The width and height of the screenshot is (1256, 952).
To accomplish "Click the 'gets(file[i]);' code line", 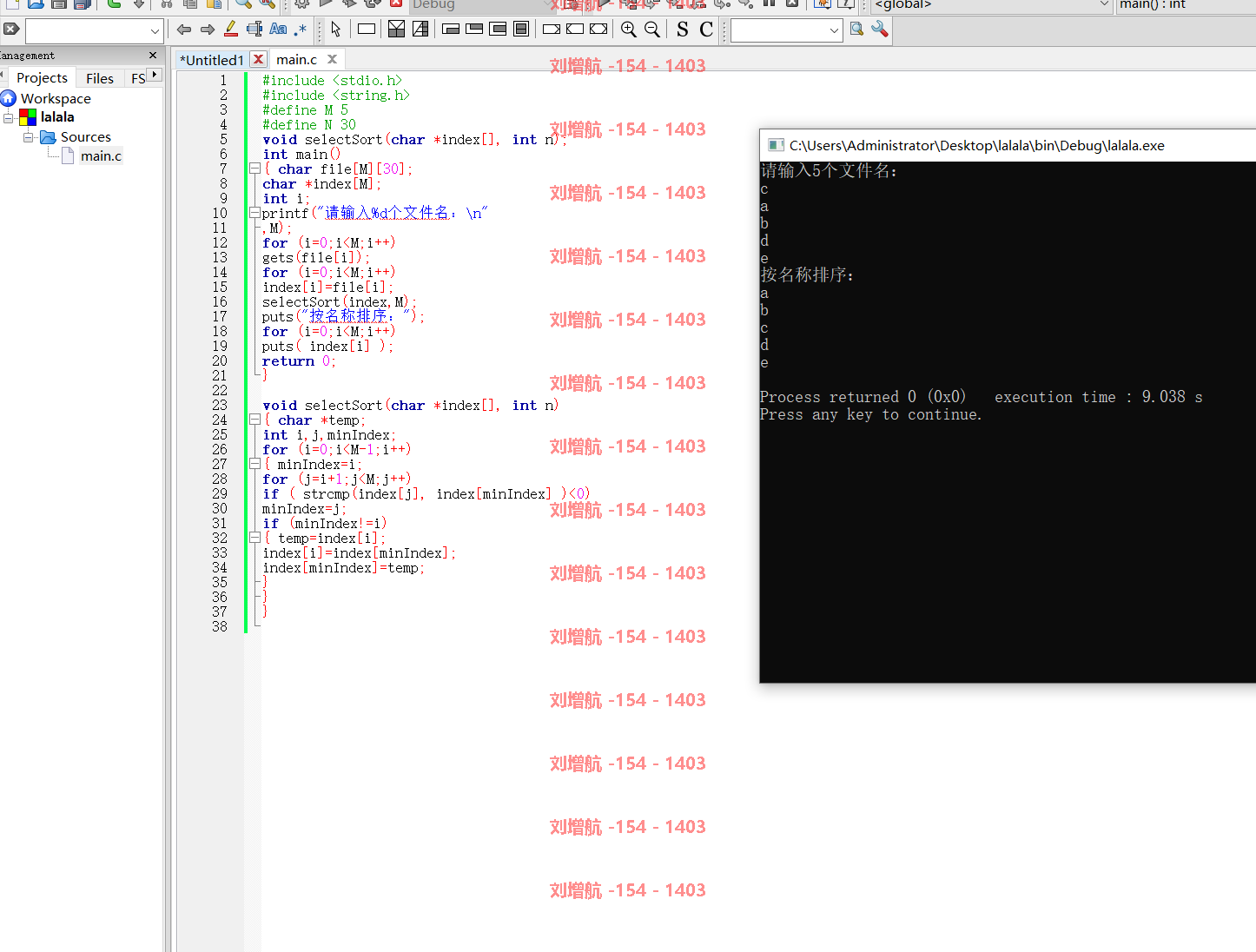I will point(315,258).
